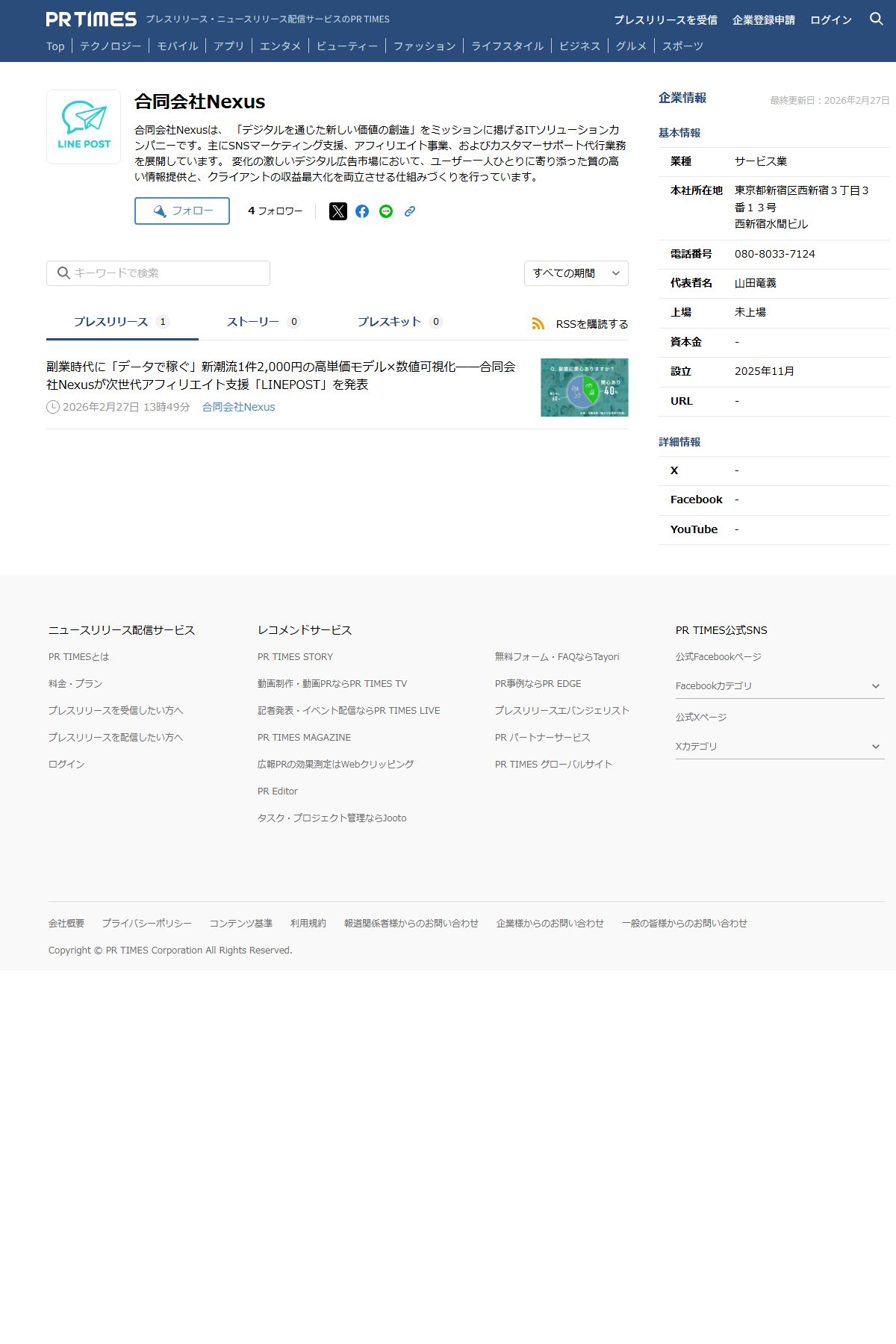The height and width of the screenshot is (1344, 896).
Task: Open コンテンツ基準 footer link
Action: tap(241, 924)
